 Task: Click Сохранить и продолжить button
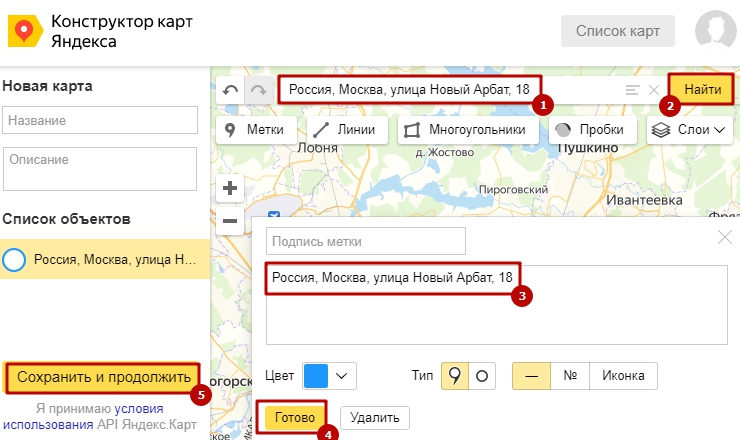(104, 377)
